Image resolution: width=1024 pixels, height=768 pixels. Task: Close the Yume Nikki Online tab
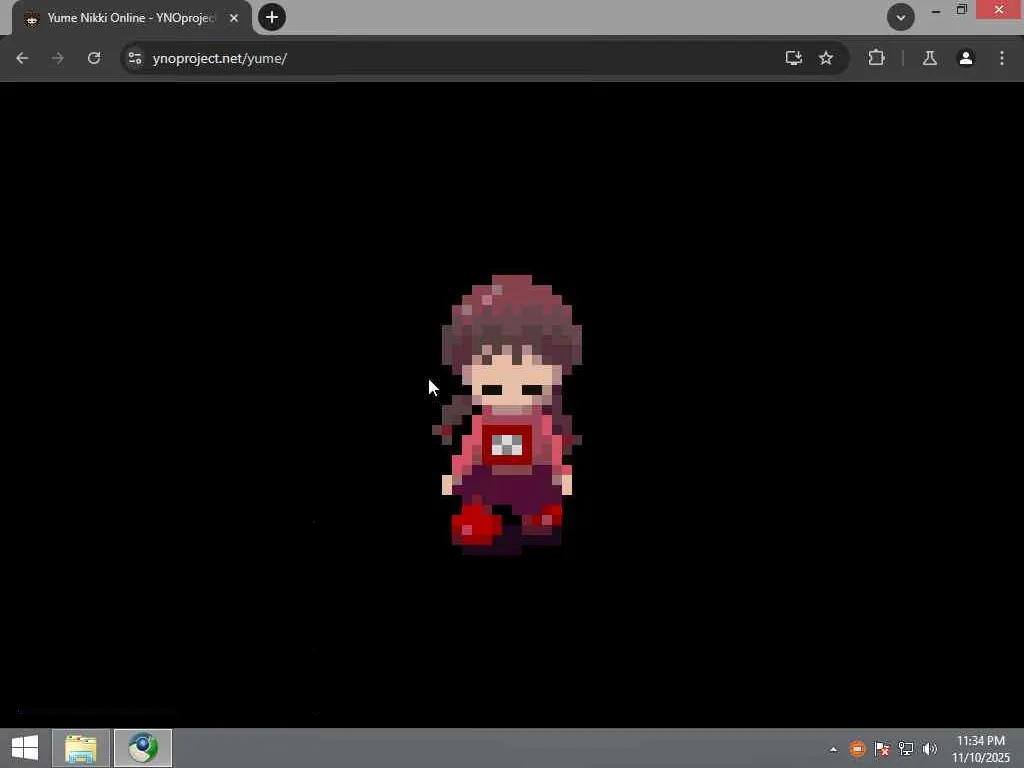click(234, 18)
